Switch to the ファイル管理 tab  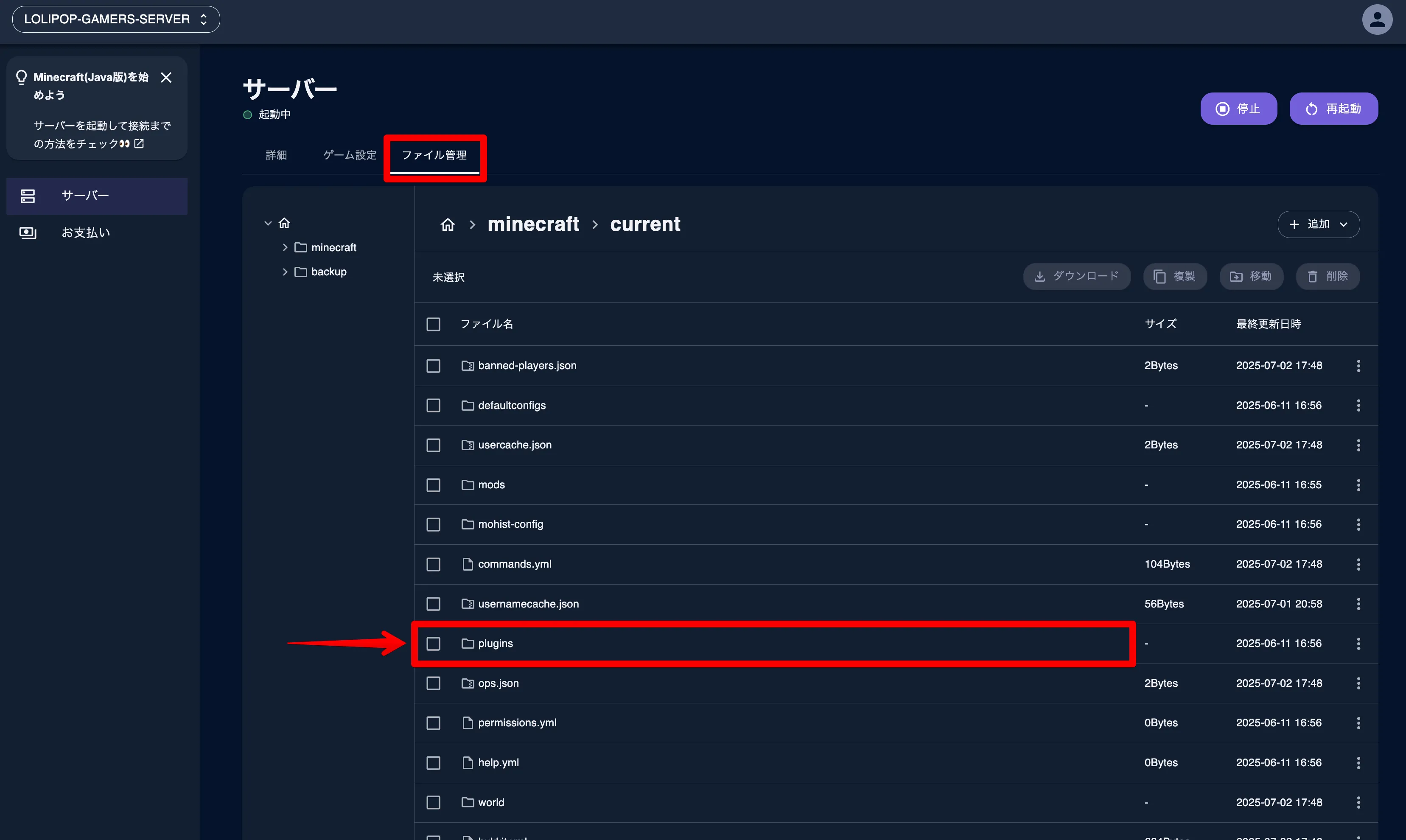pos(434,155)
